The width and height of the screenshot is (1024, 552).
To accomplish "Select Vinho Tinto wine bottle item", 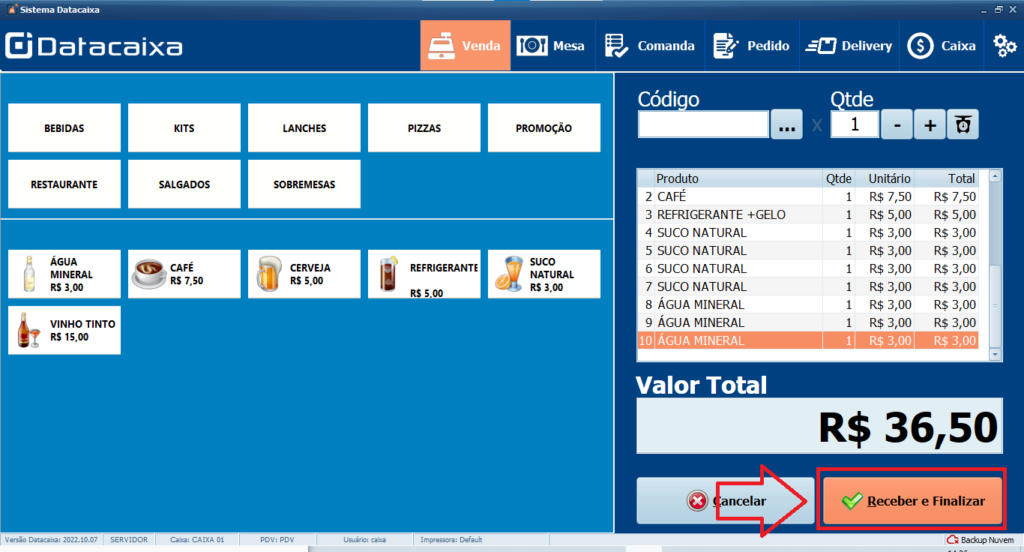I will 64,331.
